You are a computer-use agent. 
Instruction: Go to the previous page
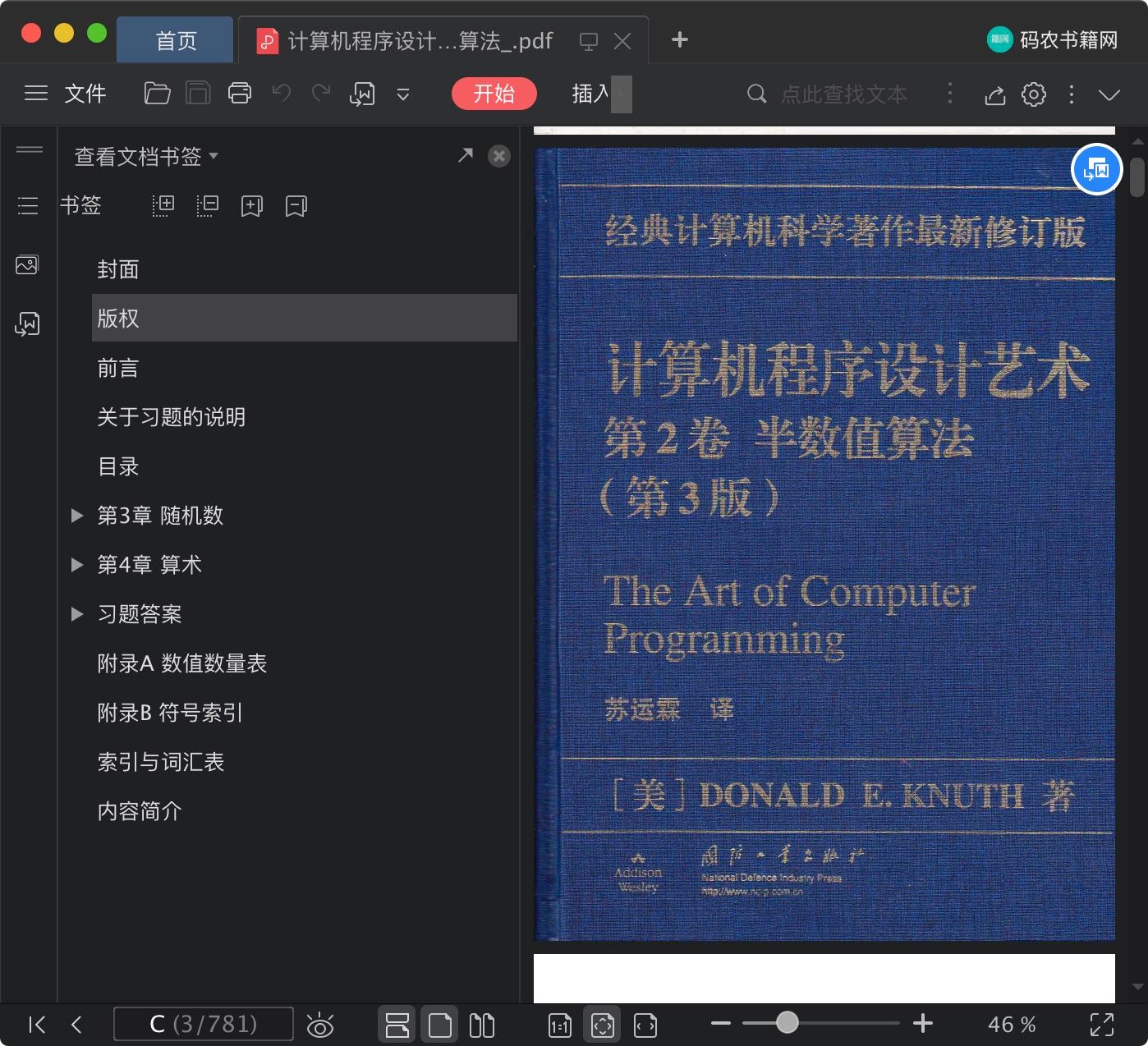[77, 1024]
